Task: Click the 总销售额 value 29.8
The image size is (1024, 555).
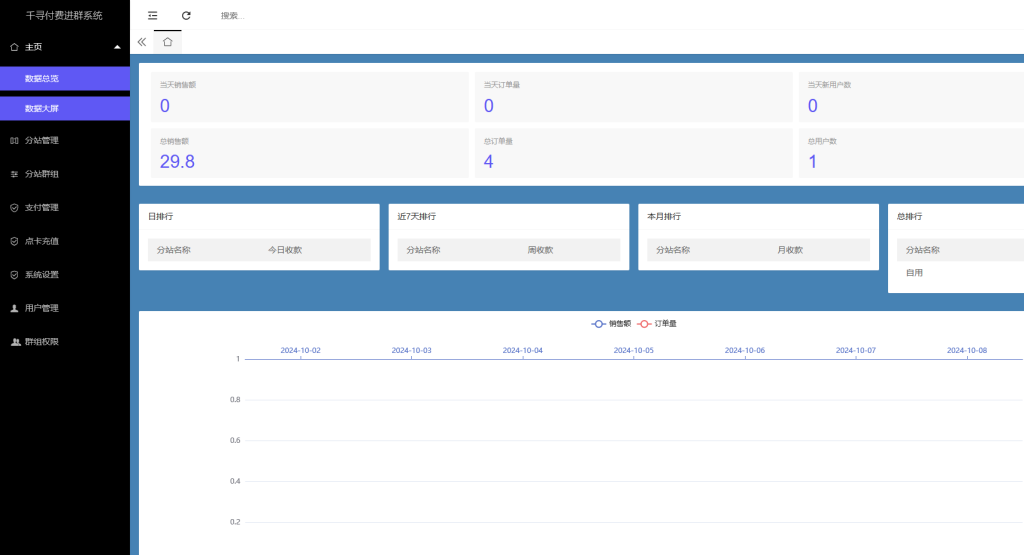Action: coord(177,161)
